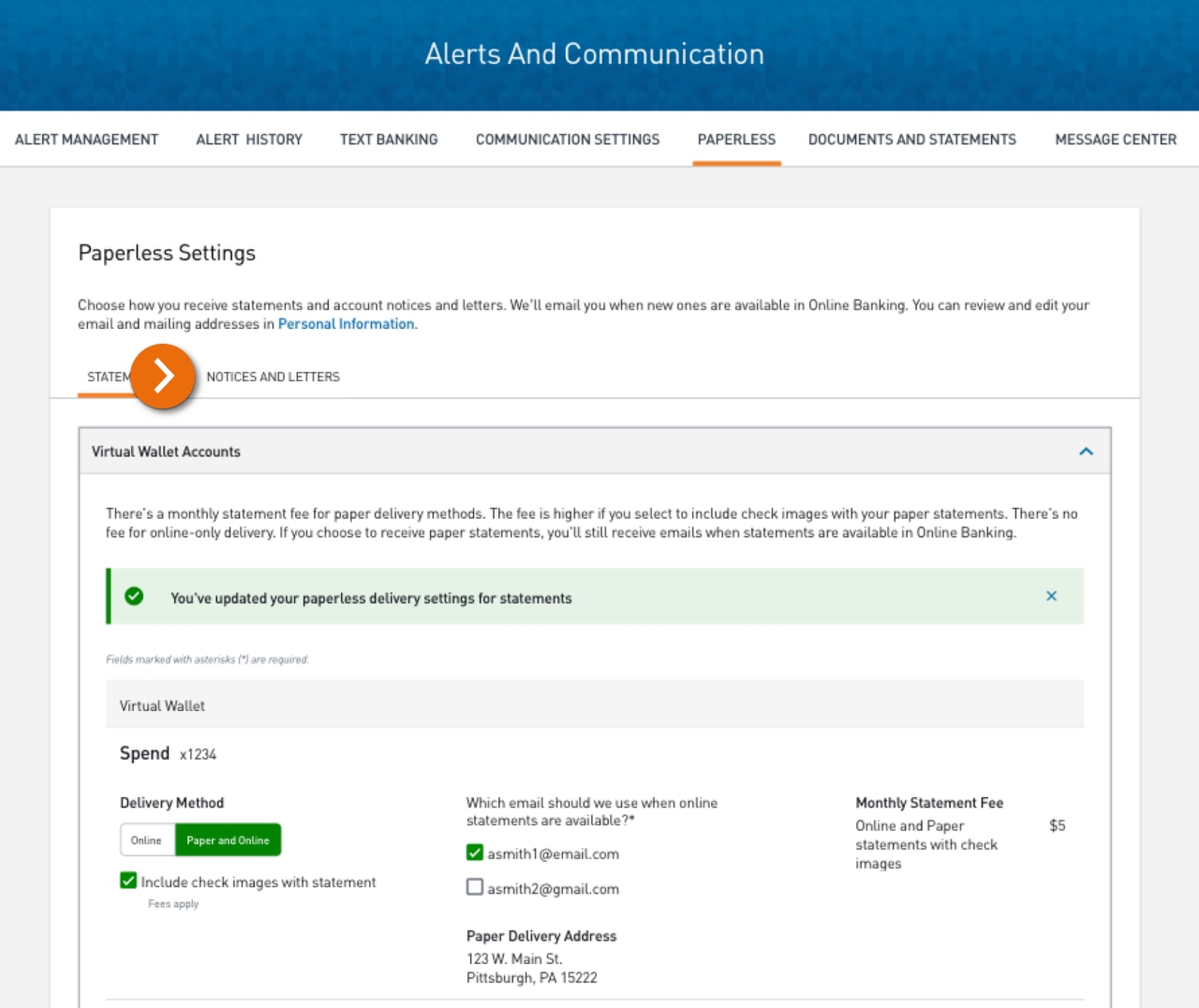Image resolution: width=1199 pixels, height=1008 pixels.
Task: Open the Message Center
Action: (x=1116, y=139)
